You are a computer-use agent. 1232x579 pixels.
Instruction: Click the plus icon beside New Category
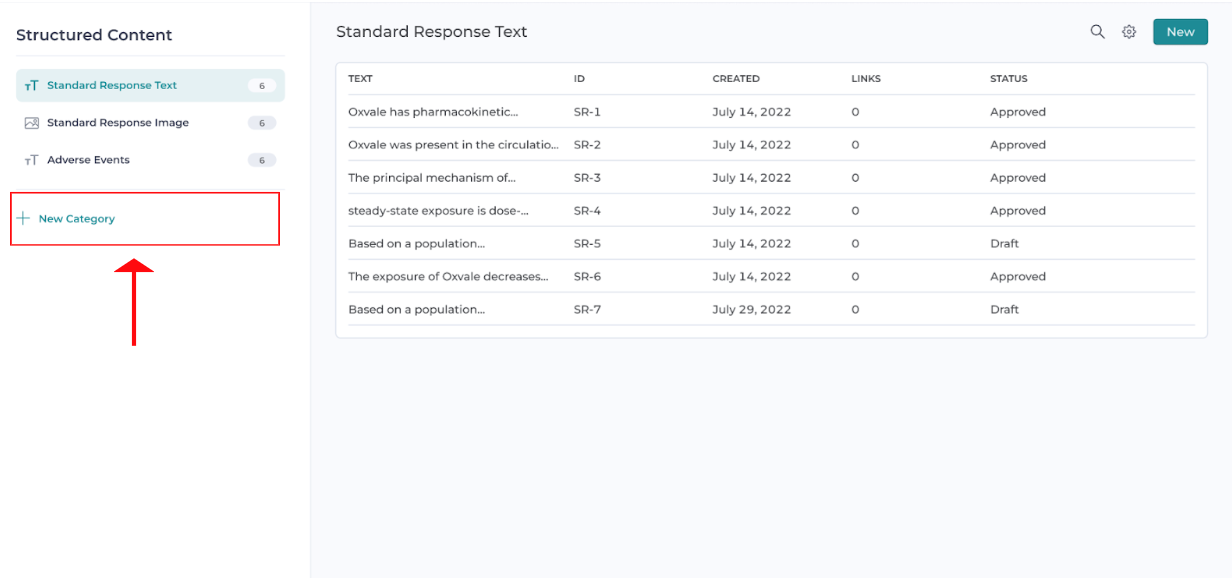click(x=23, y=217)
